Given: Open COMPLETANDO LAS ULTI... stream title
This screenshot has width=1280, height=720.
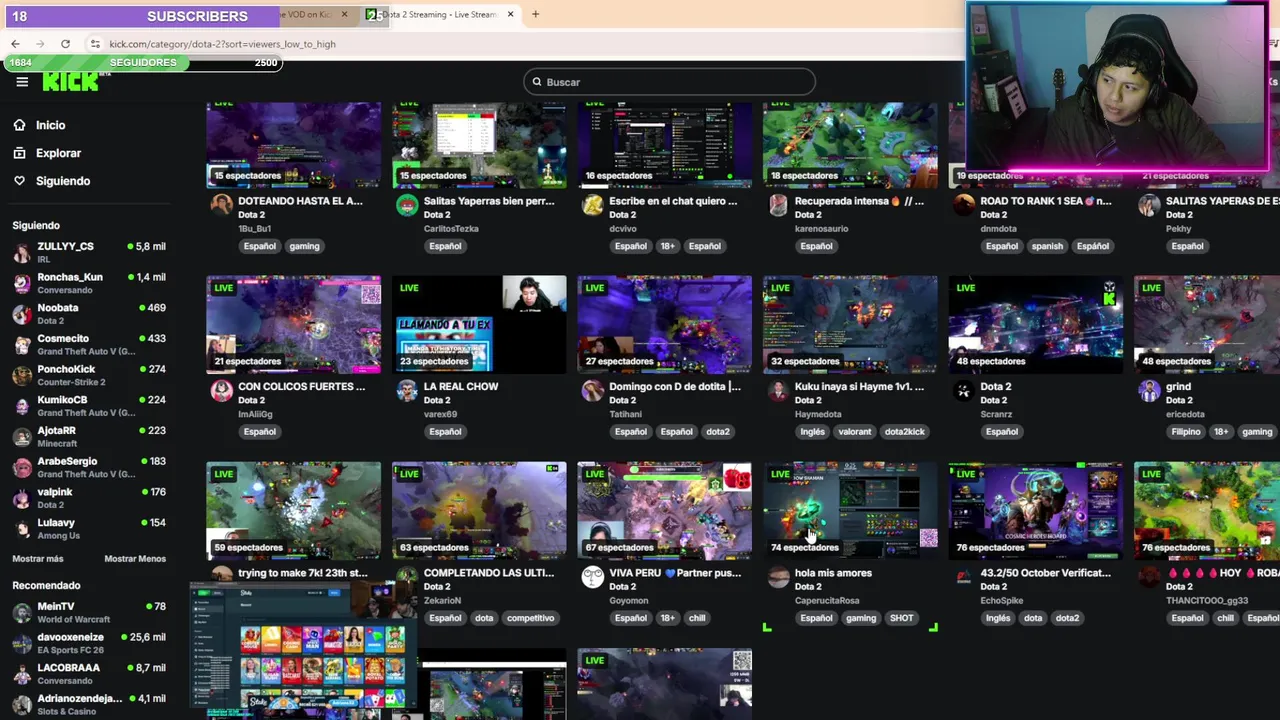Looking at the screenshot, I should click(489, 573).
